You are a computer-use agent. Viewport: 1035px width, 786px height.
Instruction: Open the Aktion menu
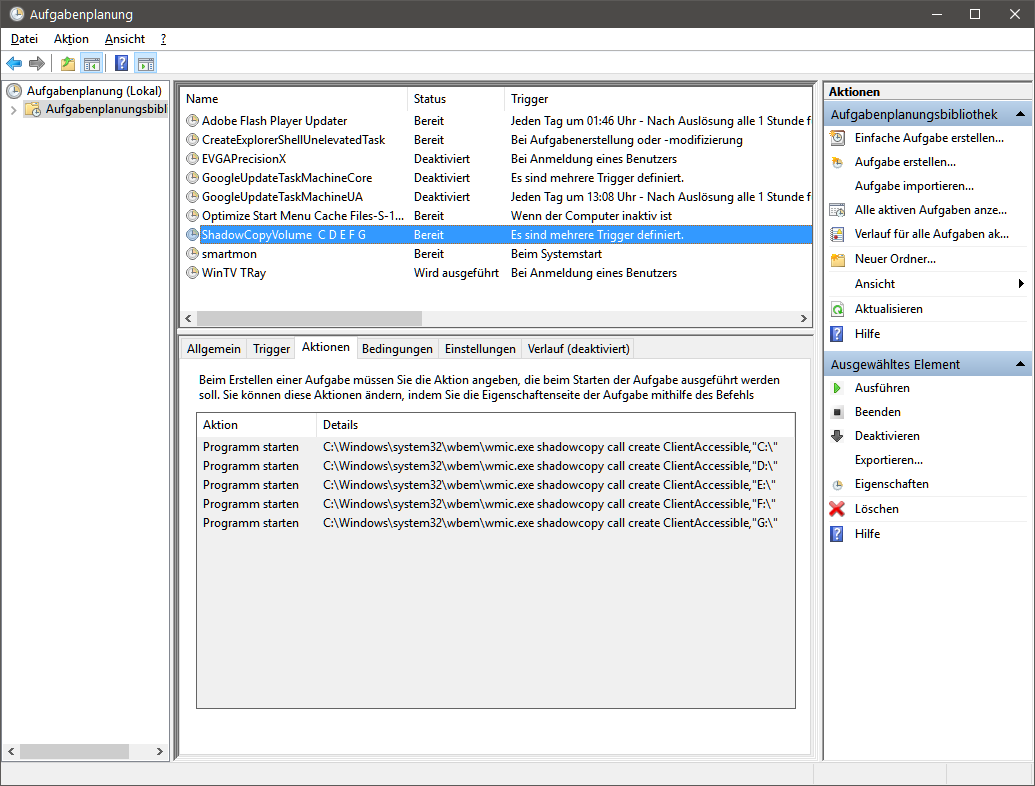[71, 39]
